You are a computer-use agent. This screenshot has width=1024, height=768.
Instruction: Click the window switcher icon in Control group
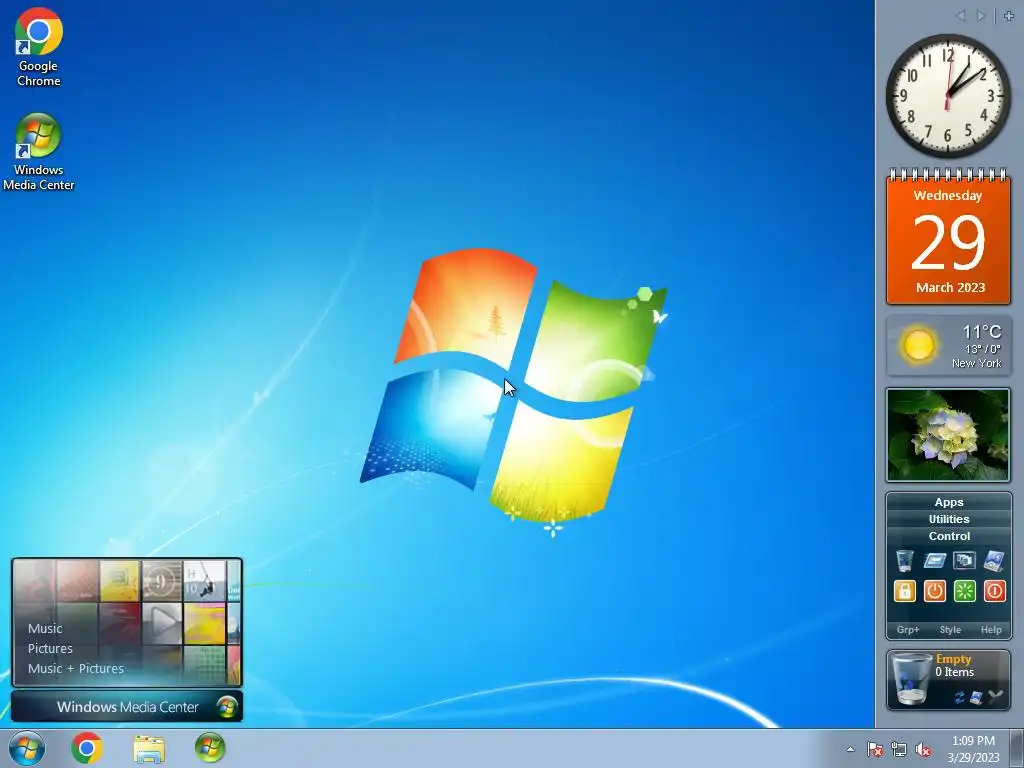[965, 560]
